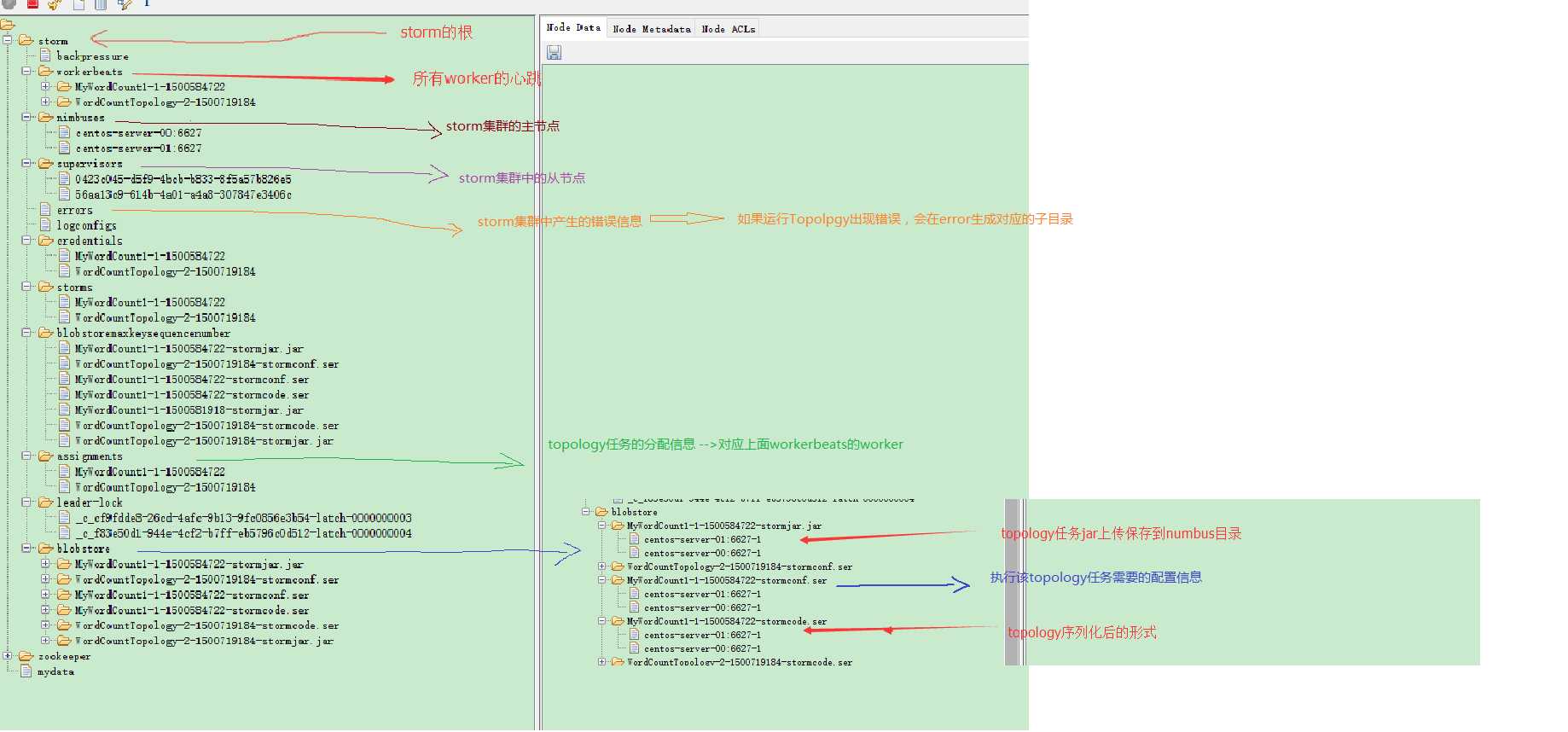Collapse the workerbeats node
This screenshot has height=732, width=1568.
pyautogui.click(x=26, y=71)
